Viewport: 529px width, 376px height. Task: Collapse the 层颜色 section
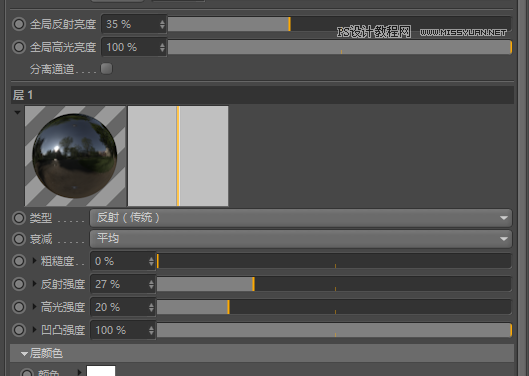24,354
